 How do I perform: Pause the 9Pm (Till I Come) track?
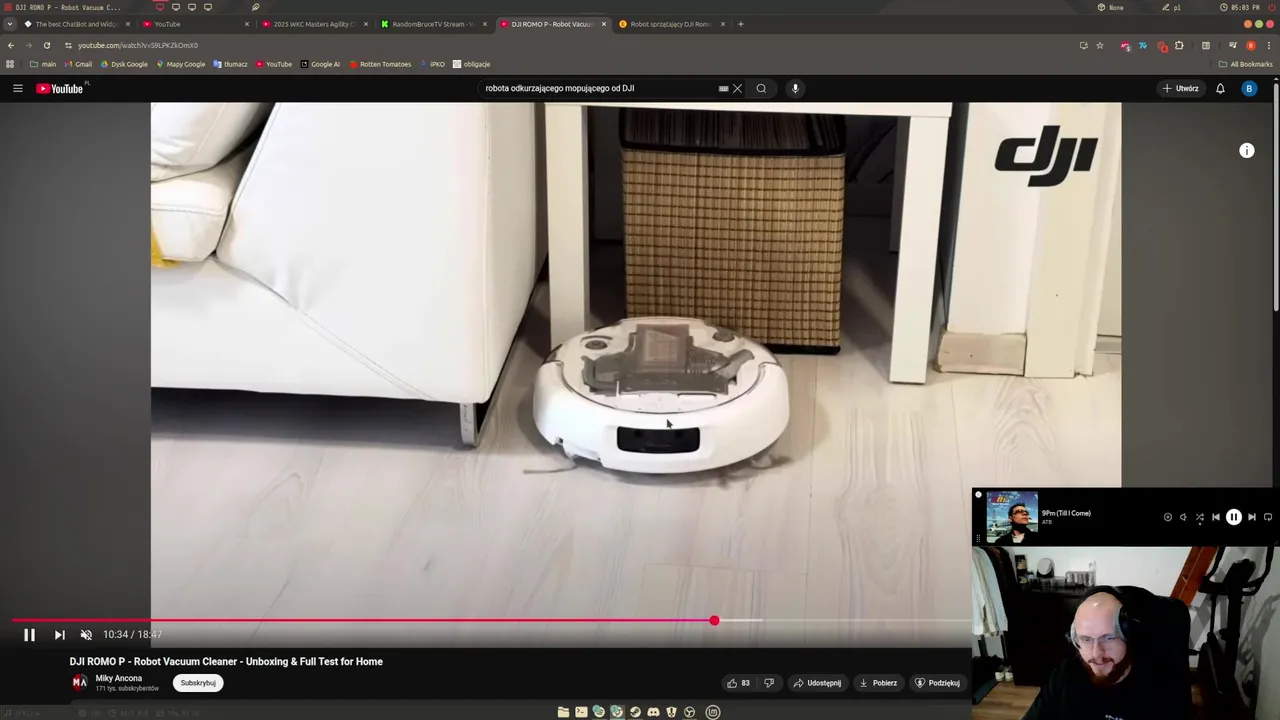pos(1233,517)
